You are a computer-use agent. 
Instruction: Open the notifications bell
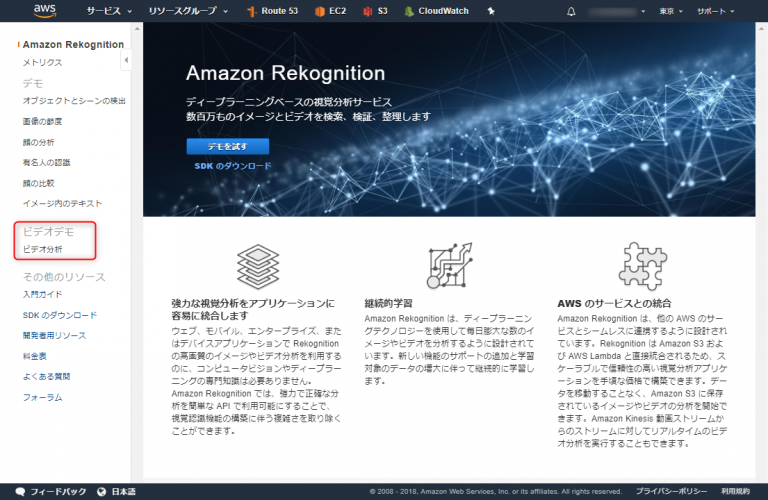pos(571,11)
